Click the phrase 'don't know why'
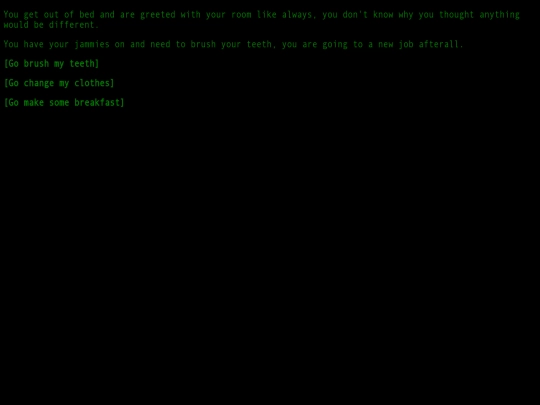Viewport: 540px width, 405px height. click(x=378, y=15)
